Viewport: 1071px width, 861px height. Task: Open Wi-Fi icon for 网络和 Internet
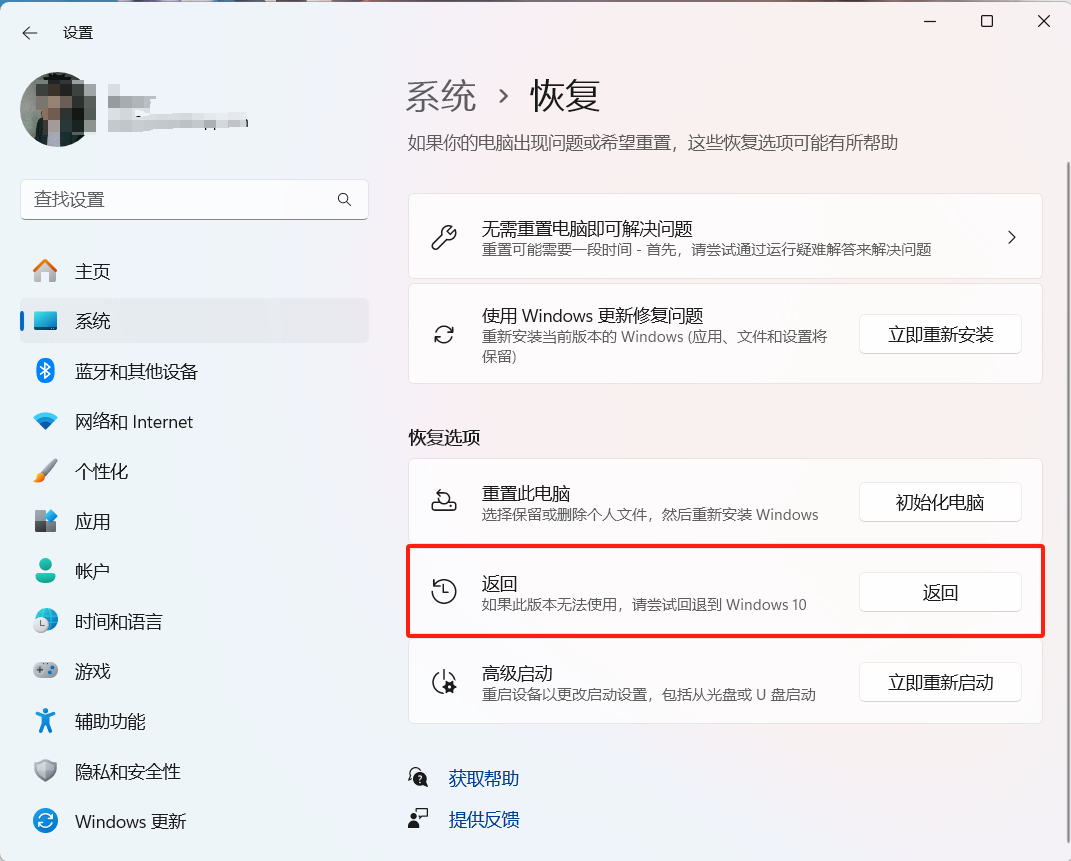(x=45, y=421)
